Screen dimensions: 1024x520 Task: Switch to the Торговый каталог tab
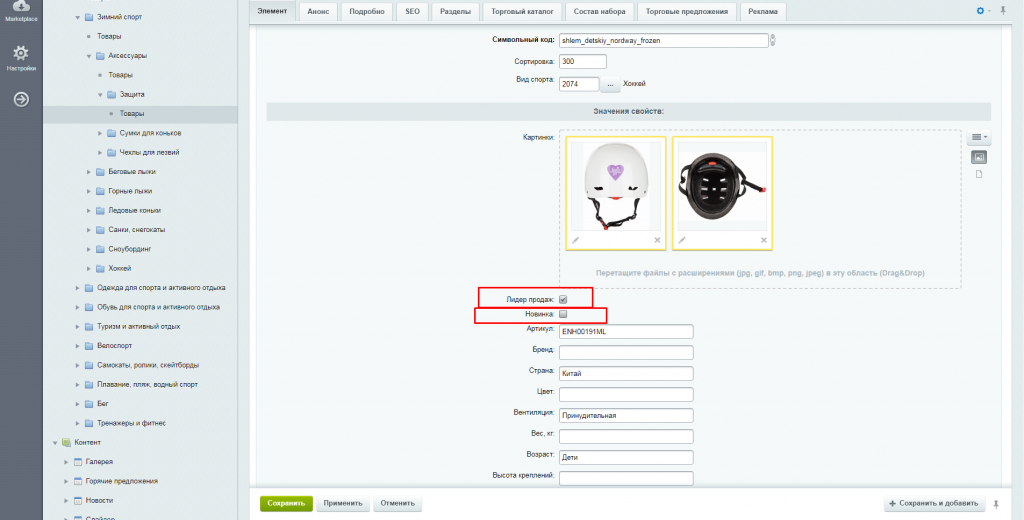click(x=522, y=12)
